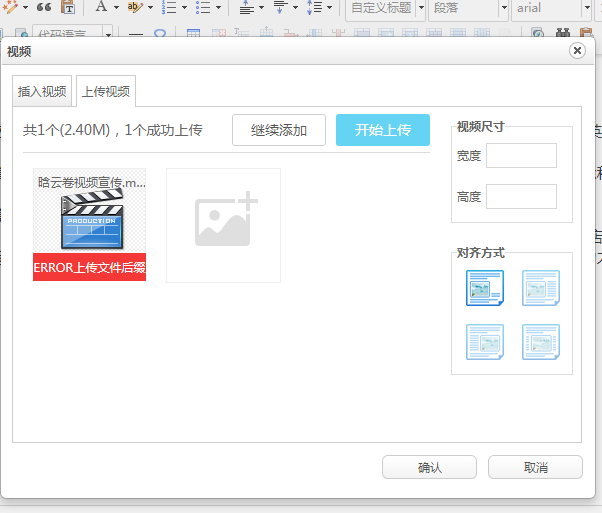
Task: Insert an ordered numbered list
Action: pyautogui.click(x=169, y=7)
